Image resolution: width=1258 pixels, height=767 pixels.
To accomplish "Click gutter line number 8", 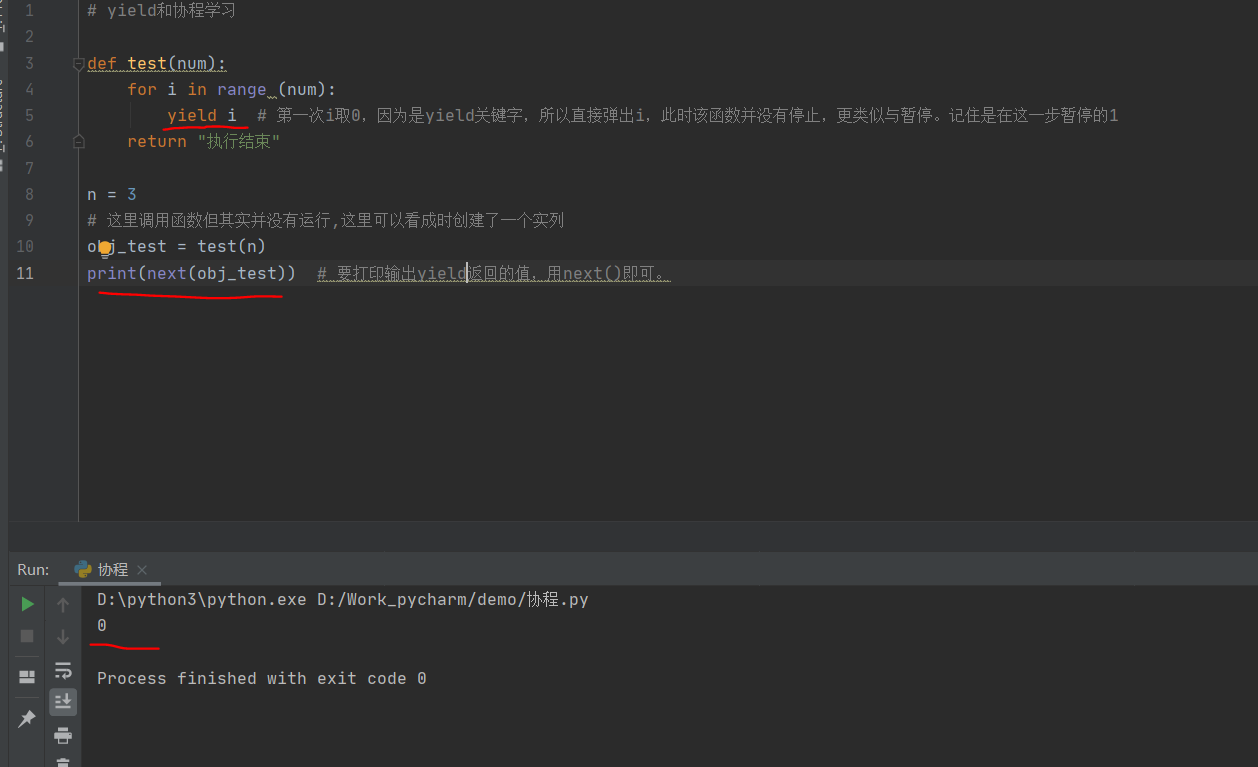I will click(x=28, y=194).
